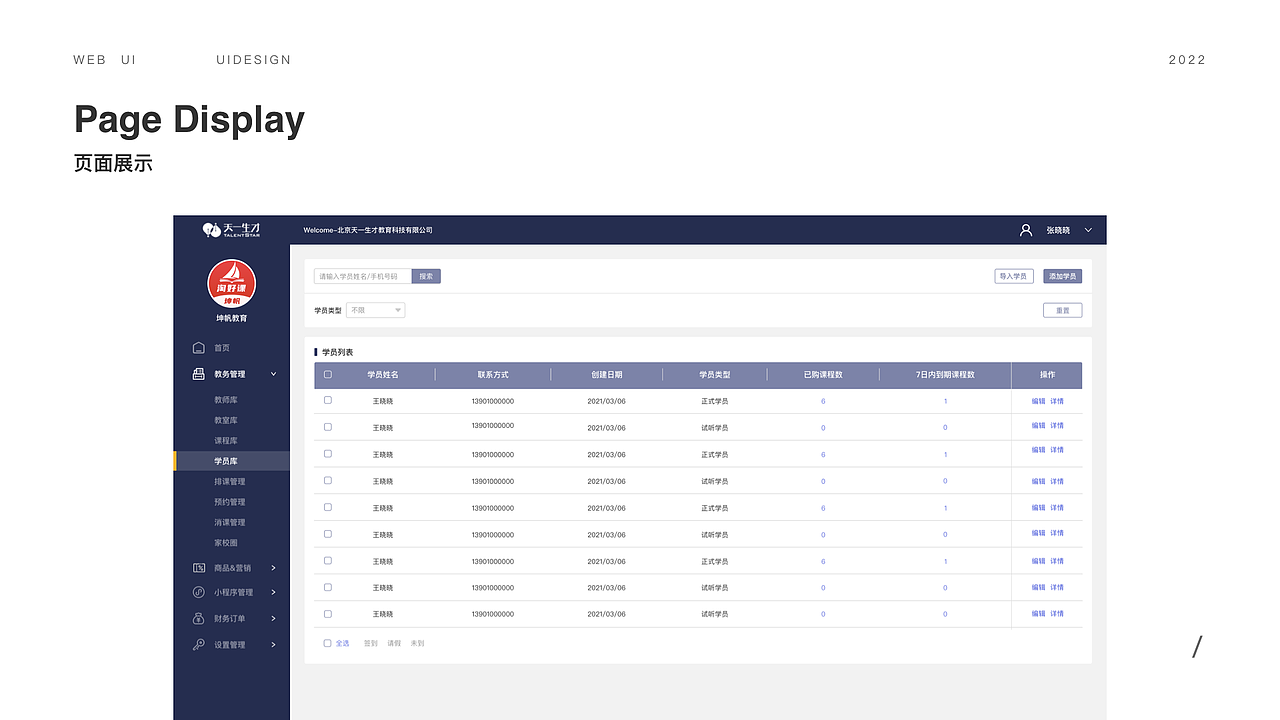Expand the 设置管理 submenu arrow
Viewport: 1280px width, 720px height.
[x=273, y=645]
